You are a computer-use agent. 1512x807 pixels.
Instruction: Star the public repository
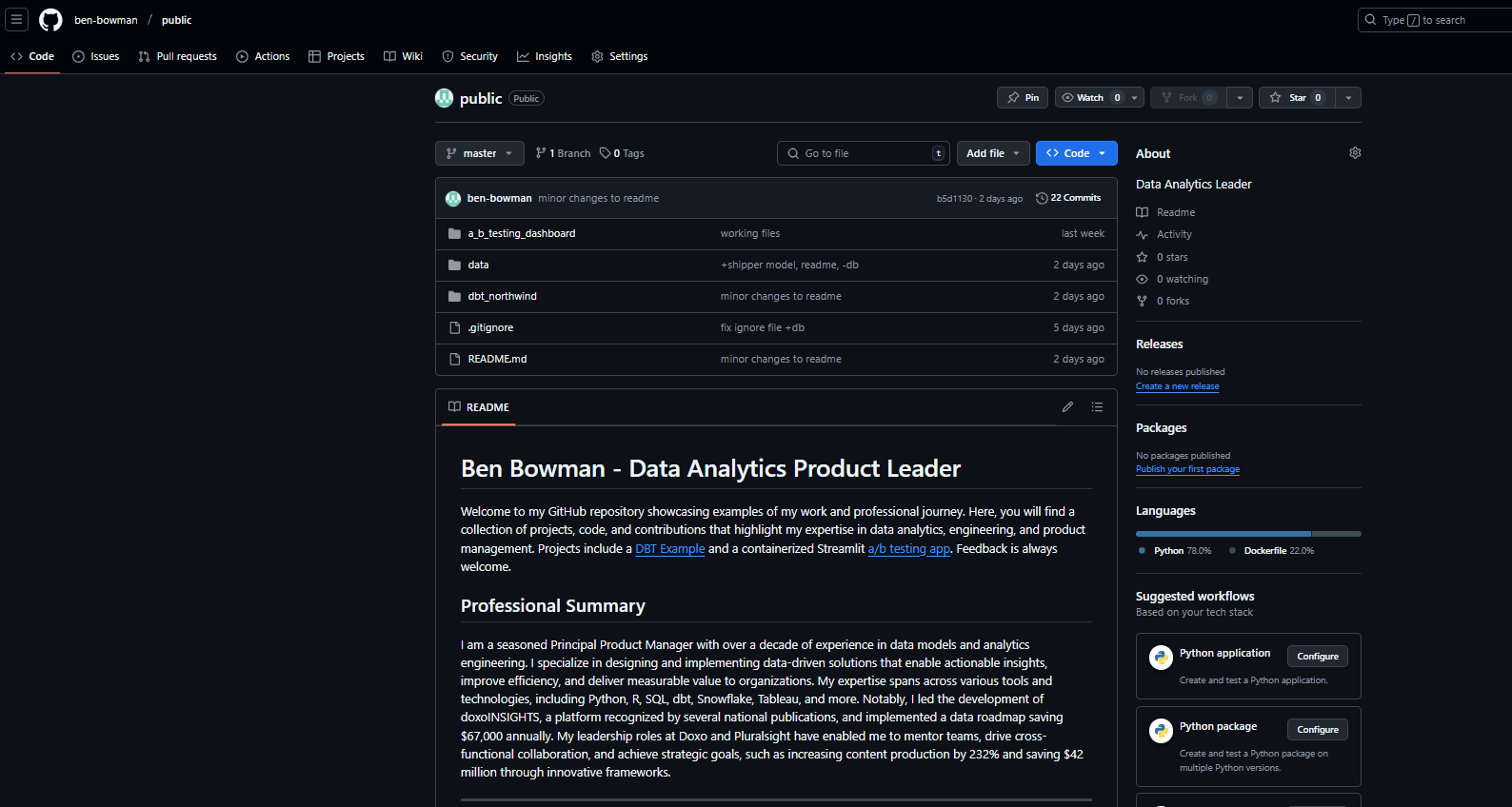coord(1296,98)
